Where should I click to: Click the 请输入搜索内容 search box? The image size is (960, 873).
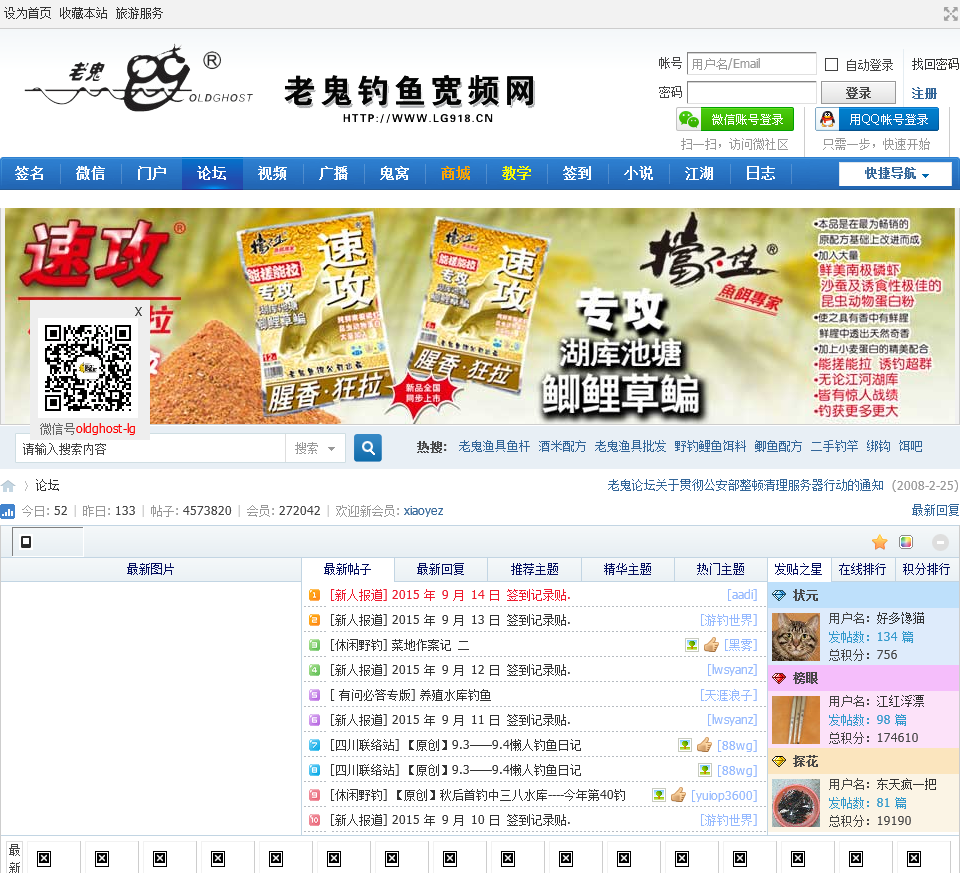tap(151, 449)
